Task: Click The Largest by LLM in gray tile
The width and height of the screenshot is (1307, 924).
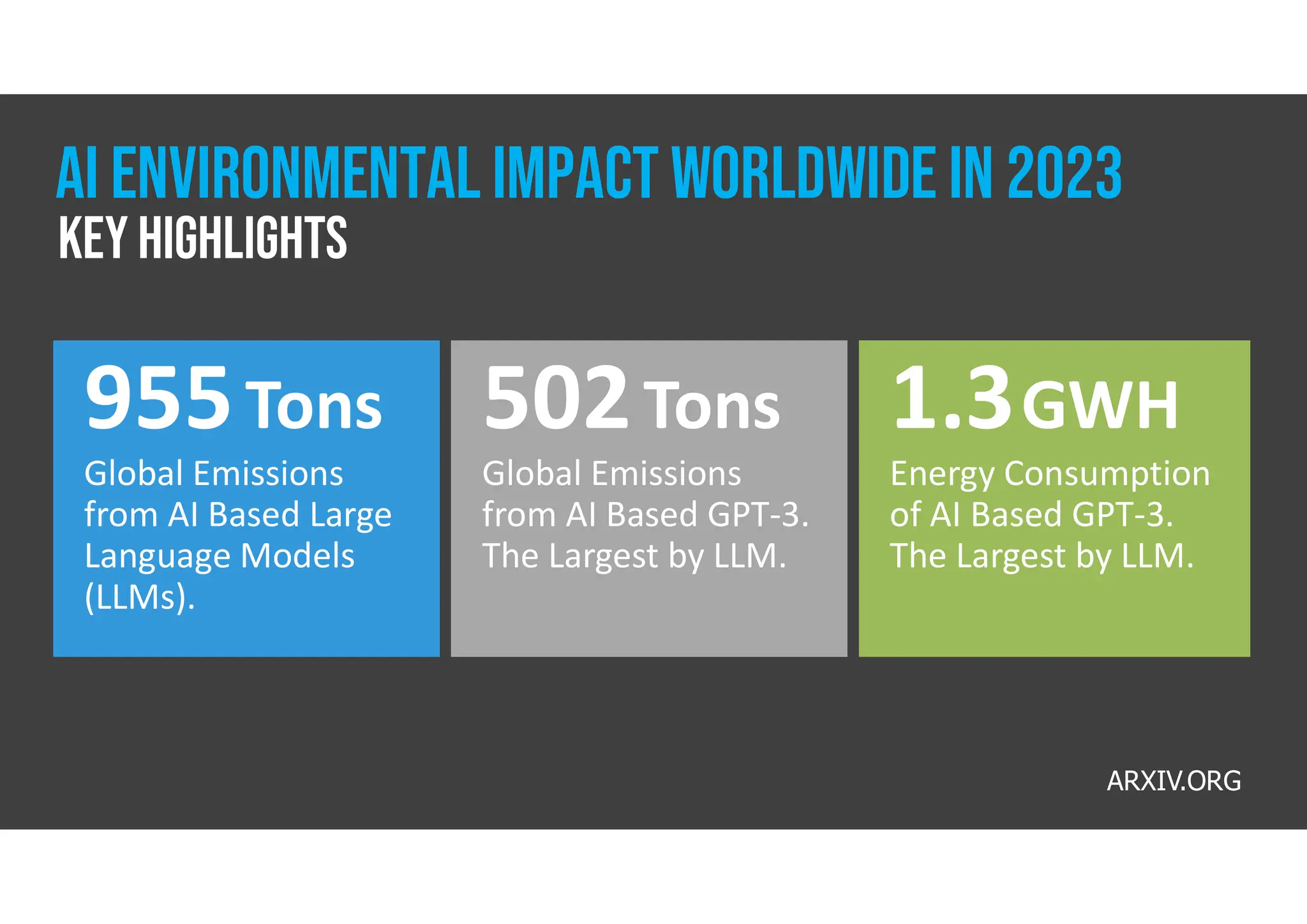Action: click(x=634, y=556)
